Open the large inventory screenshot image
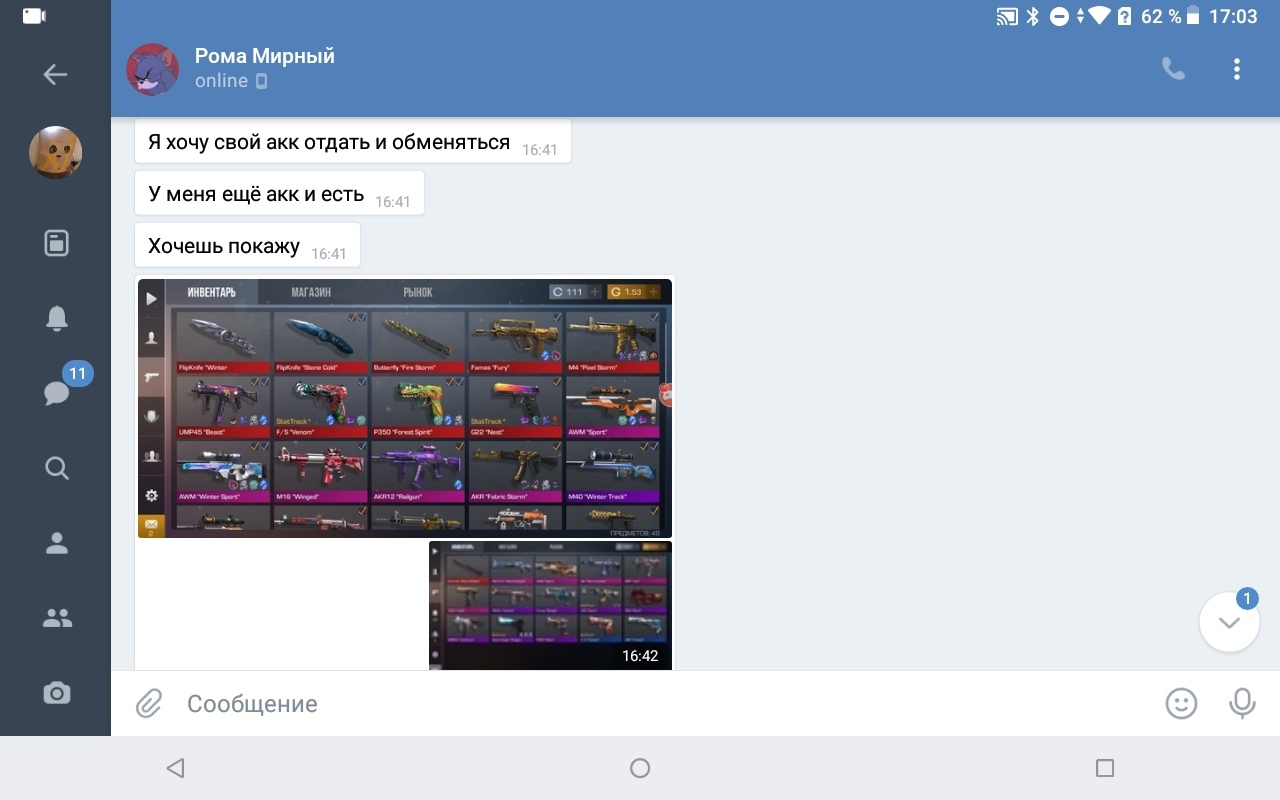The width and height of the screenshot is (1280, 800). click(x=404, y=408)
